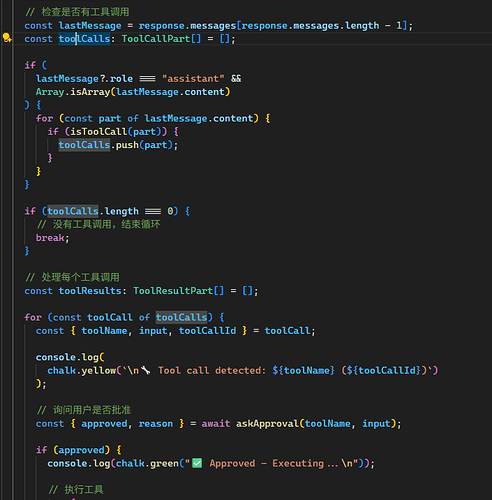Click 'Approved - Executing...' string text

pos(274,463)
